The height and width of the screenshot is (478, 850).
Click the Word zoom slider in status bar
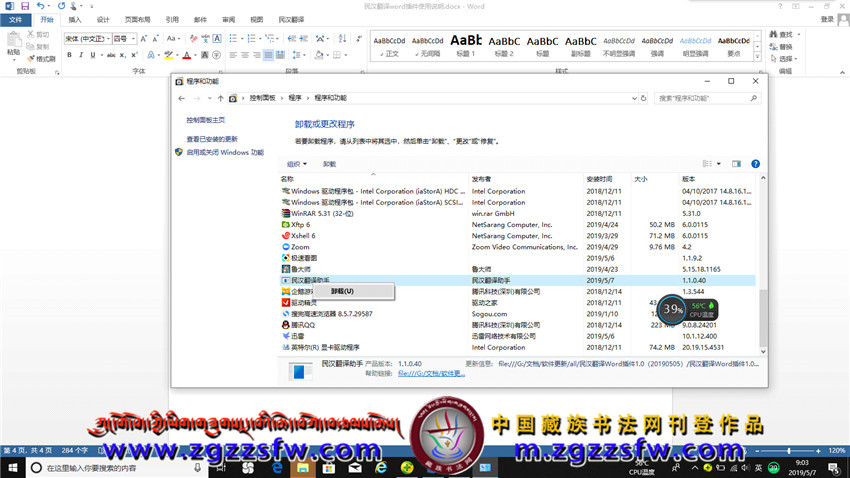click(x=788, y=451)
